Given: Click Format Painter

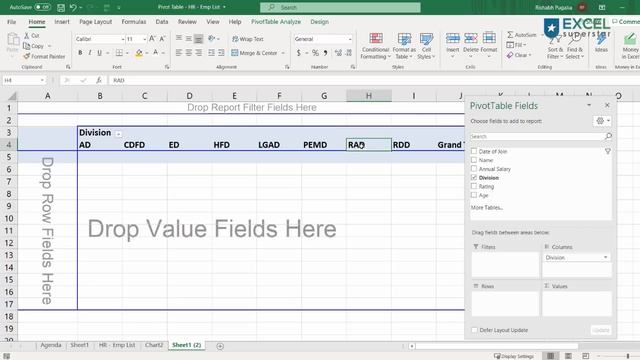Looking at the screenshot, I should (44, 56).
